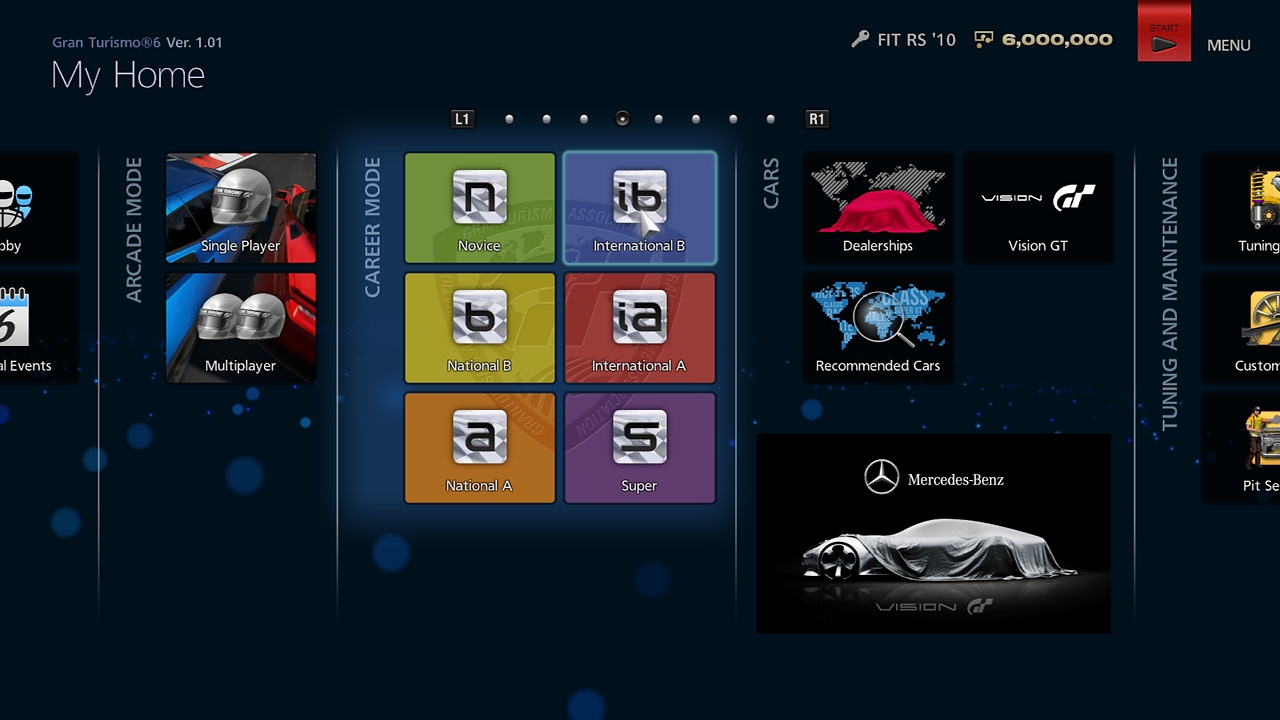Select the International B career tile
The height and width of the screenshot is (720, 1280).
(x=639, y=208)
